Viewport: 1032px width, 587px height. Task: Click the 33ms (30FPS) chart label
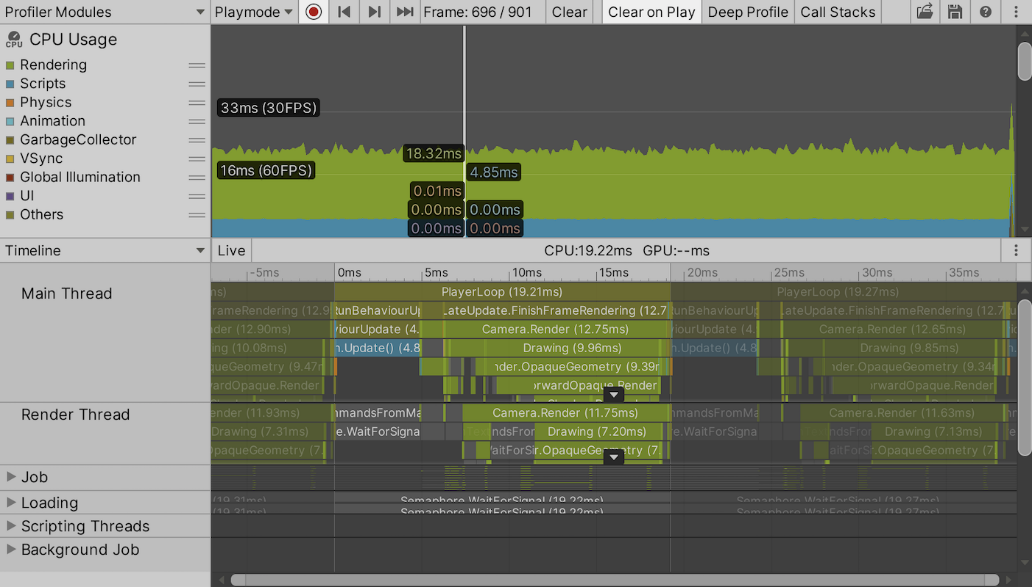point(269,108)
